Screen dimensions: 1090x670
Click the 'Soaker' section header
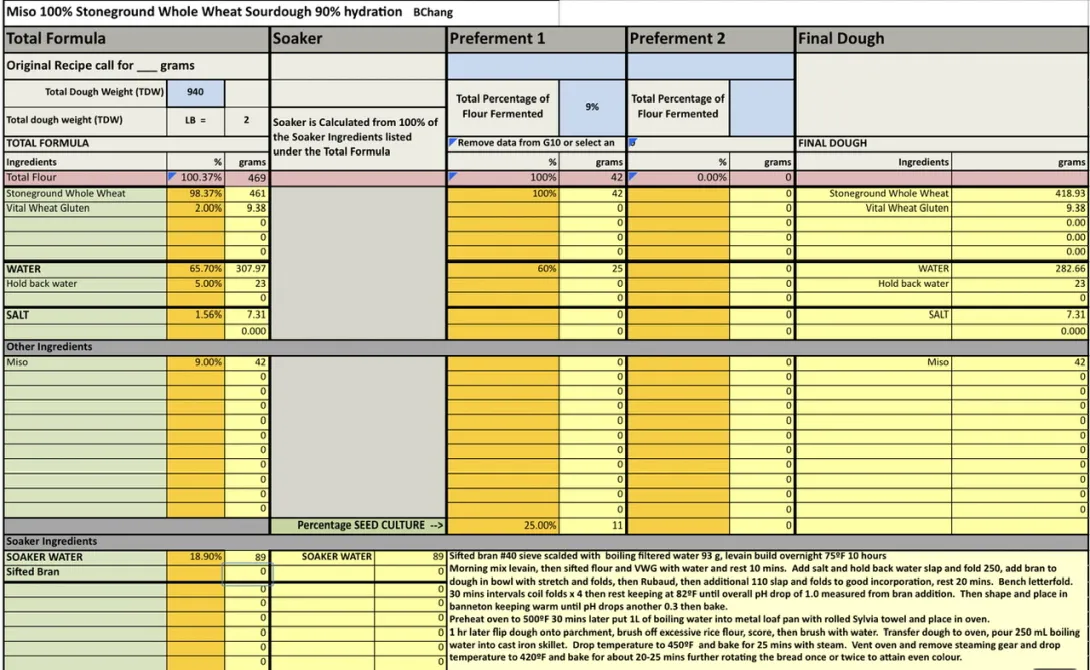coord(357,39)
